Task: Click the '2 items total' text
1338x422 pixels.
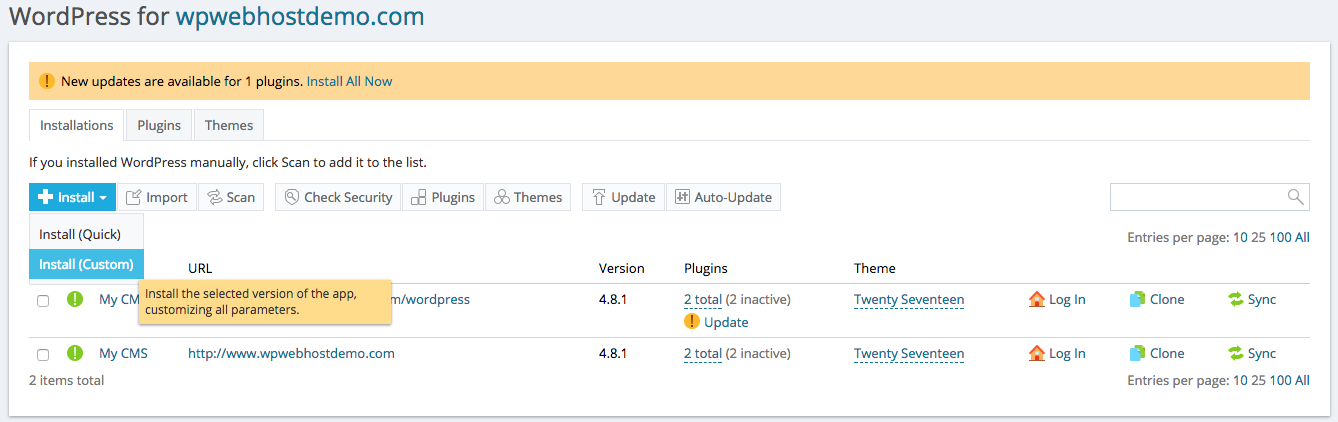Action: [x=66, y=380]
